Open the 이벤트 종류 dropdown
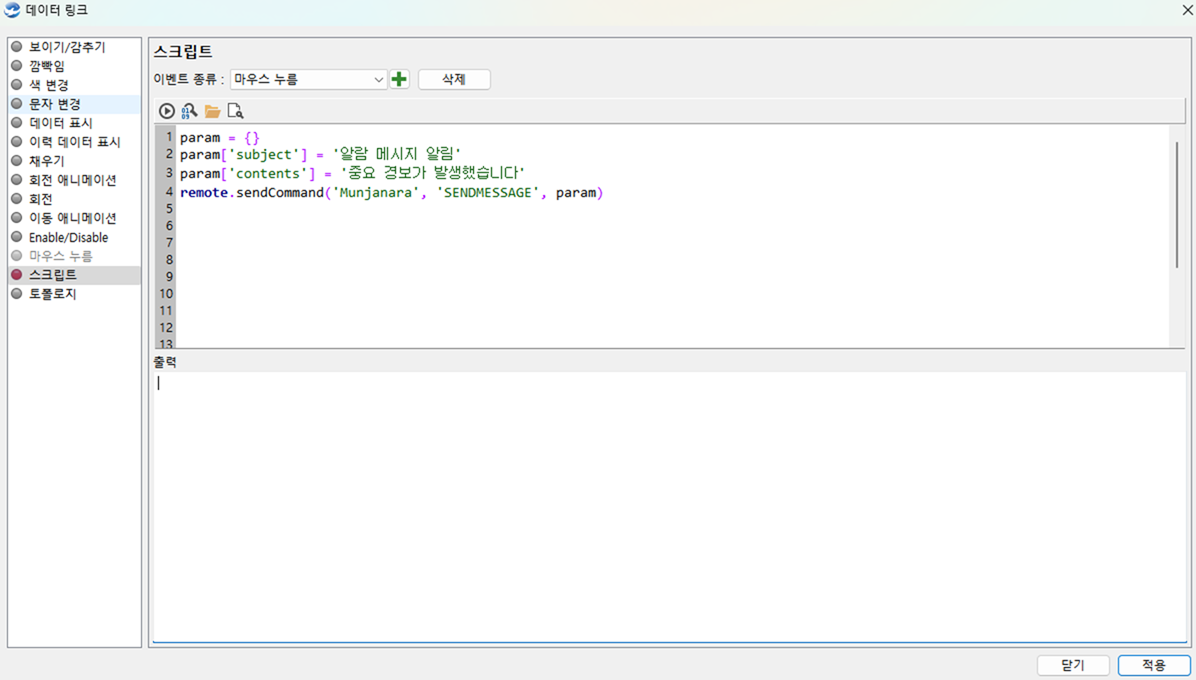 click(x=308, y=79)
